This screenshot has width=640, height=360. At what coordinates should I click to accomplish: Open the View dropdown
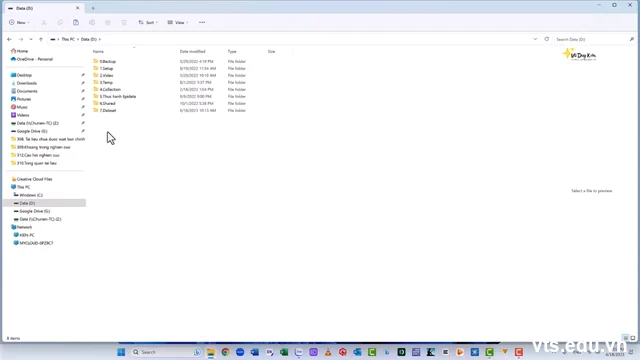pyautogui.click(x=178, y=22)
